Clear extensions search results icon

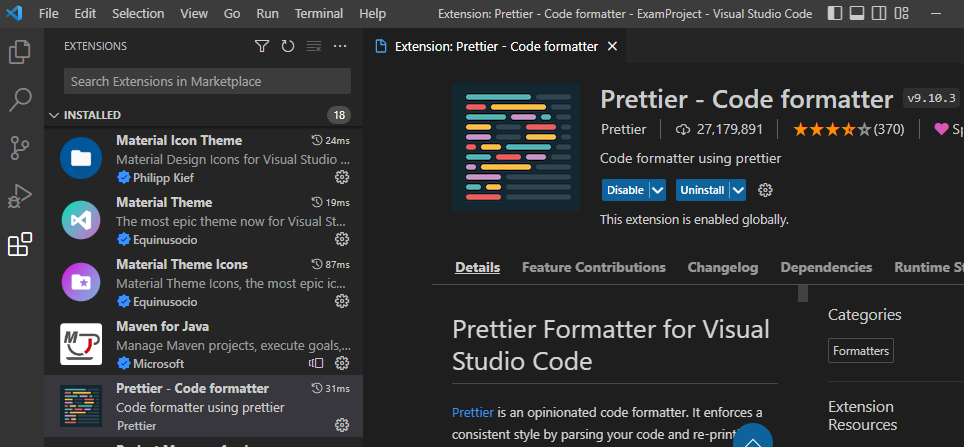tap(314, 46)
